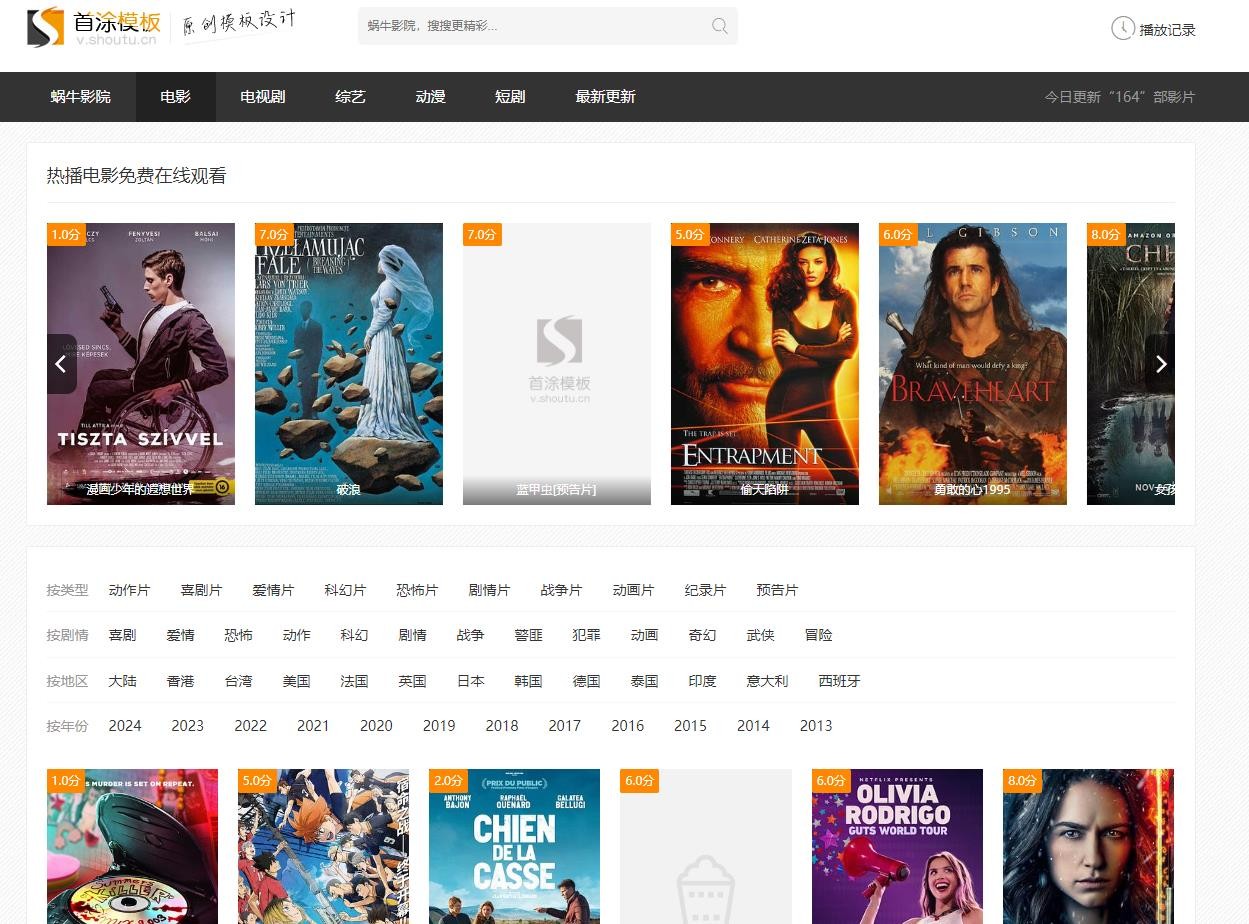Filter by genre 科幻片
The image size is (1249, 924).
click(345, 590)
